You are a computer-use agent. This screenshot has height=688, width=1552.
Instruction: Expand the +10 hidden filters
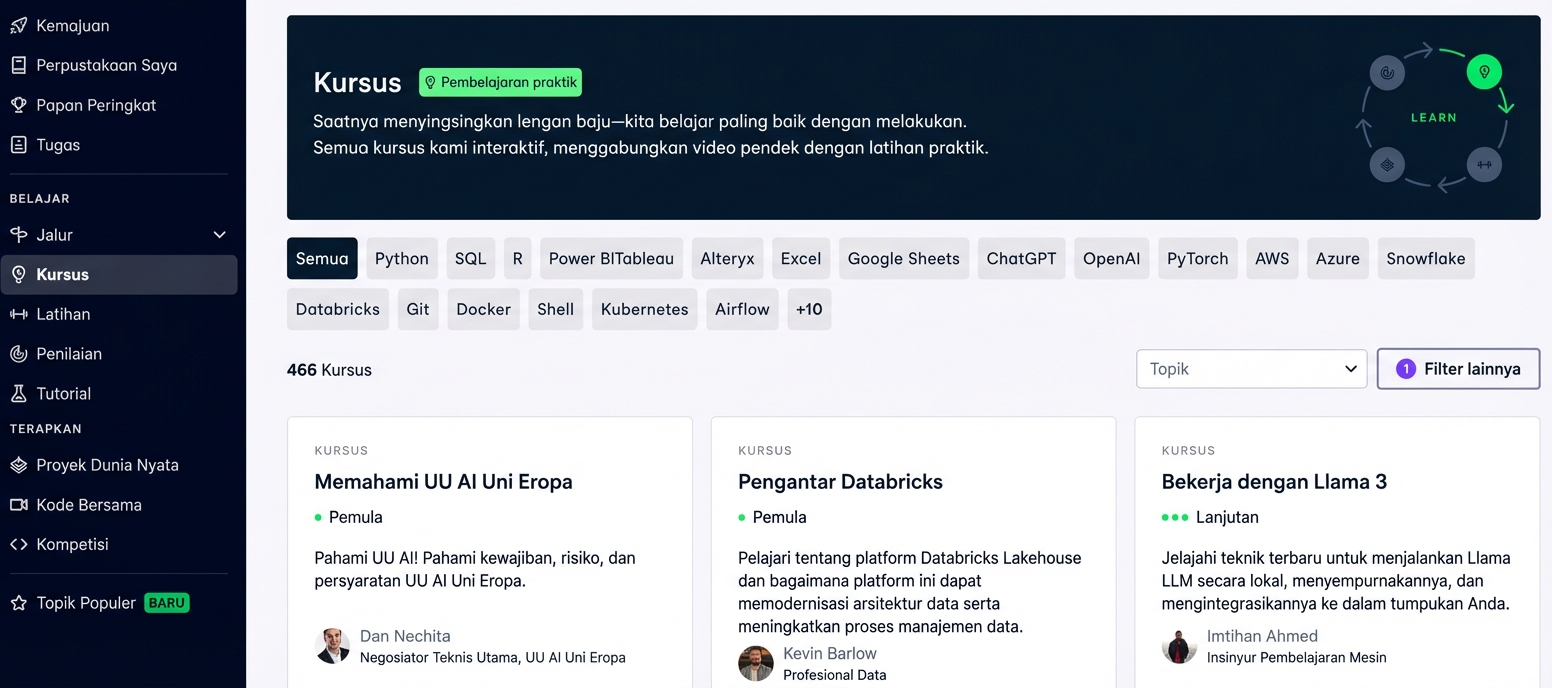click(x=809, y=309)
